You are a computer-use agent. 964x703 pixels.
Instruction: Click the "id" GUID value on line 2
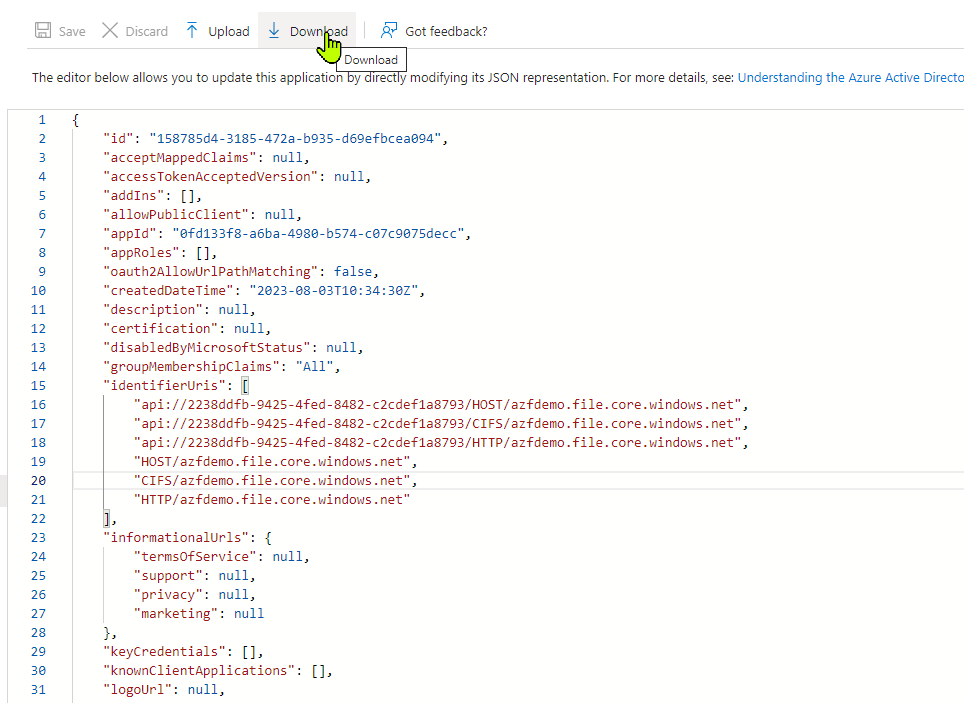tap(294, 139)
